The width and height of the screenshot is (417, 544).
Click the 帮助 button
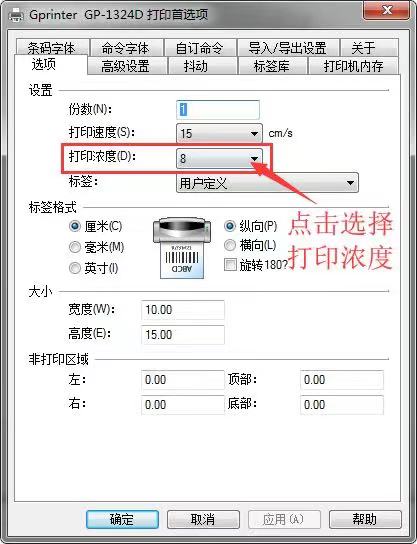click(x=365, y=519)
